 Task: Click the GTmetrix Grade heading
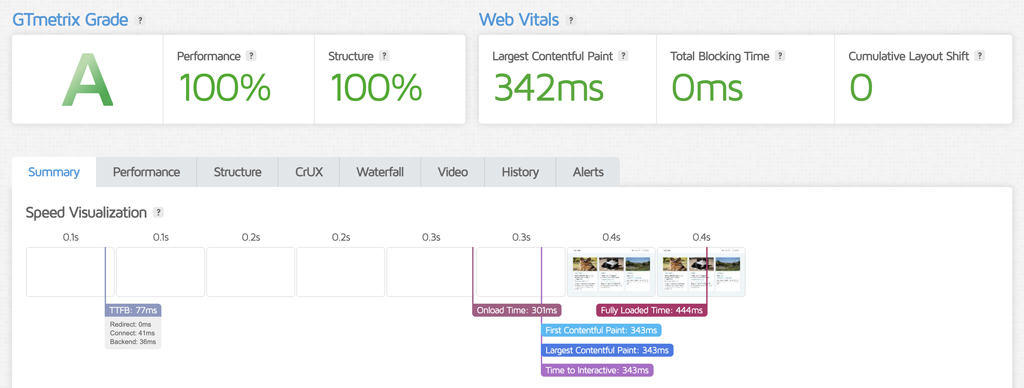click(71, 20)
